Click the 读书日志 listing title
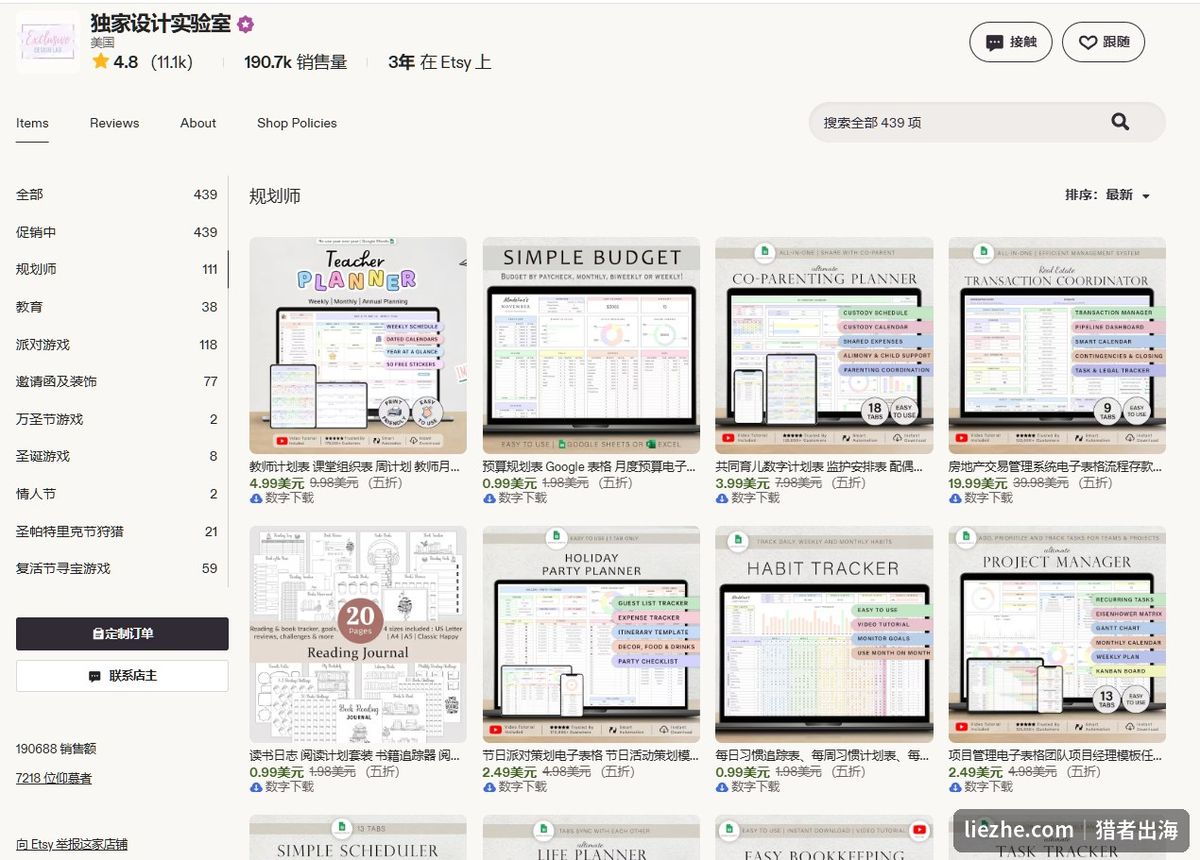Viewport: 1200px width, 860px height. point(355,756)
